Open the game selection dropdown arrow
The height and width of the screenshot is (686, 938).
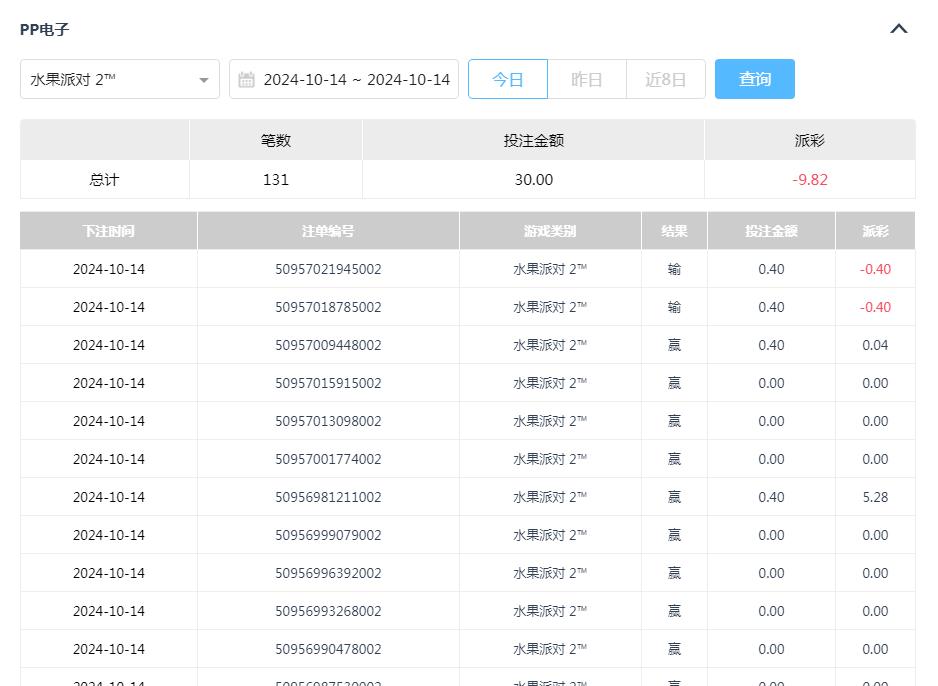pyautogui.click(x=204, y=79)
